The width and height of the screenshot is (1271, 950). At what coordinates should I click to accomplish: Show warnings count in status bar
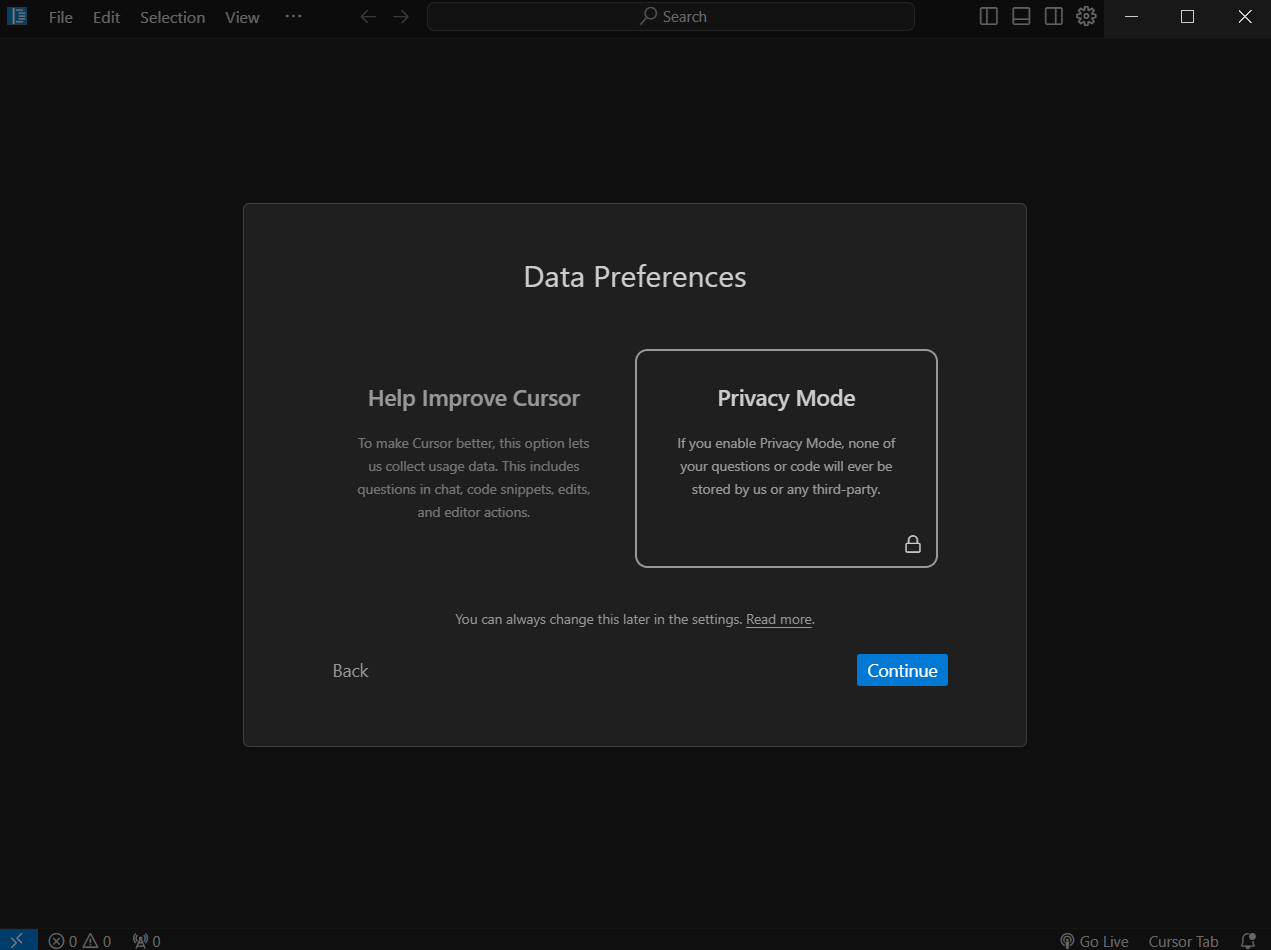tap(97, 941)
